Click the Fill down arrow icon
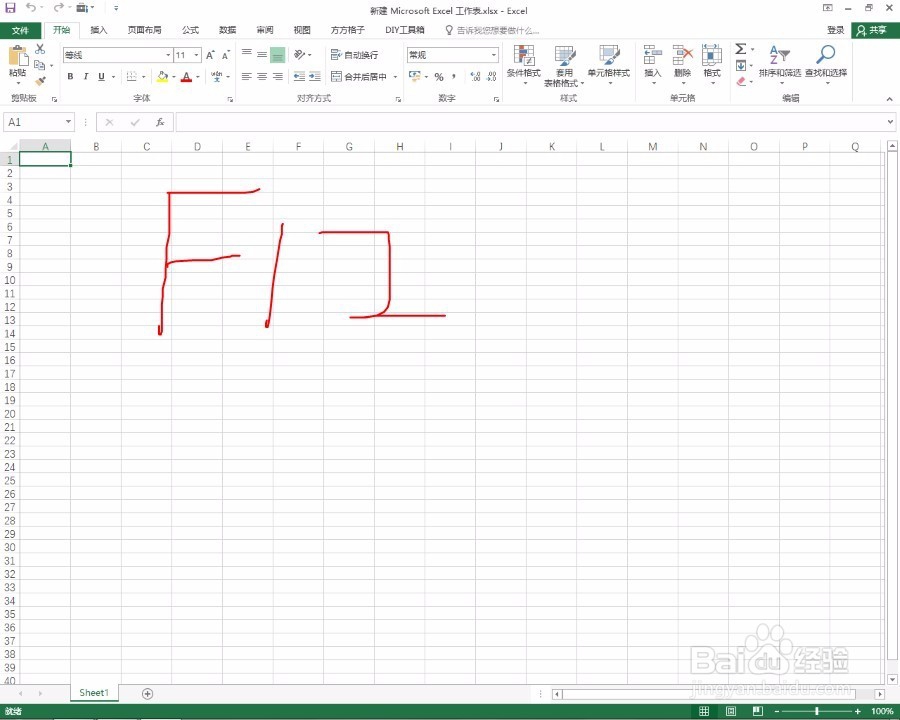Image resolution: width=900 pixels, height=720 pixels. click(741, 65)
